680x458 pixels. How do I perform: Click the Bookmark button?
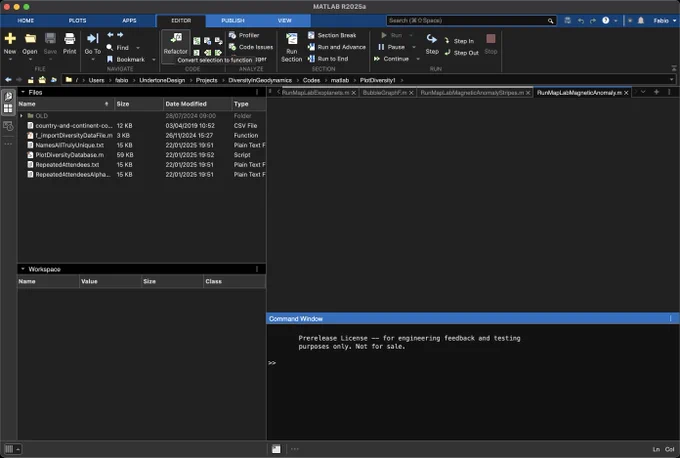[126, 59]
